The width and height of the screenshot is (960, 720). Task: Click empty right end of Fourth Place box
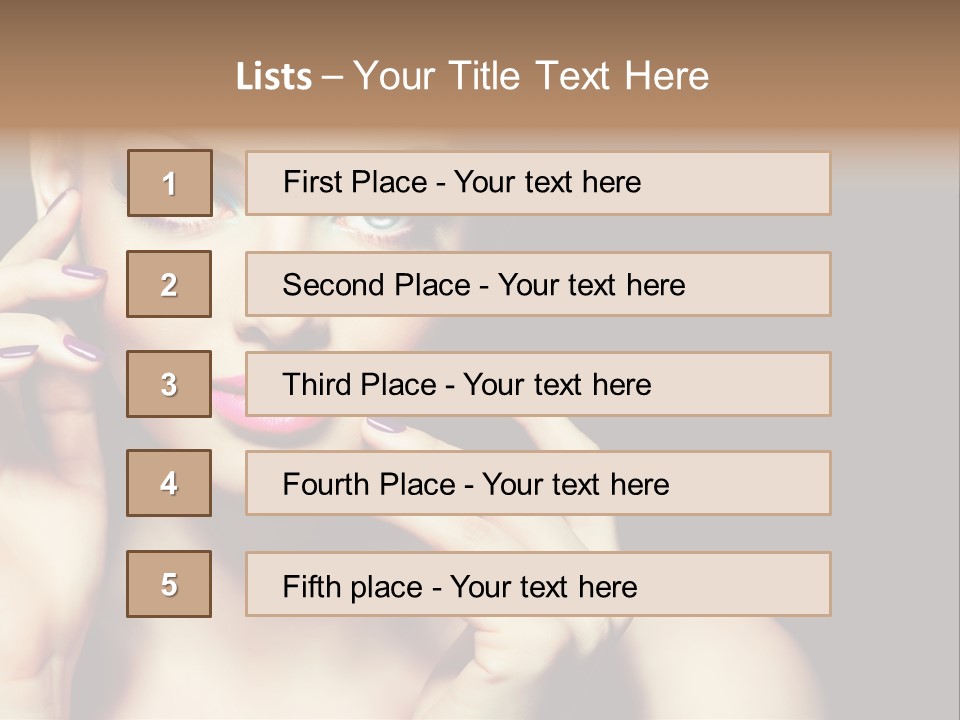point(770,483)
